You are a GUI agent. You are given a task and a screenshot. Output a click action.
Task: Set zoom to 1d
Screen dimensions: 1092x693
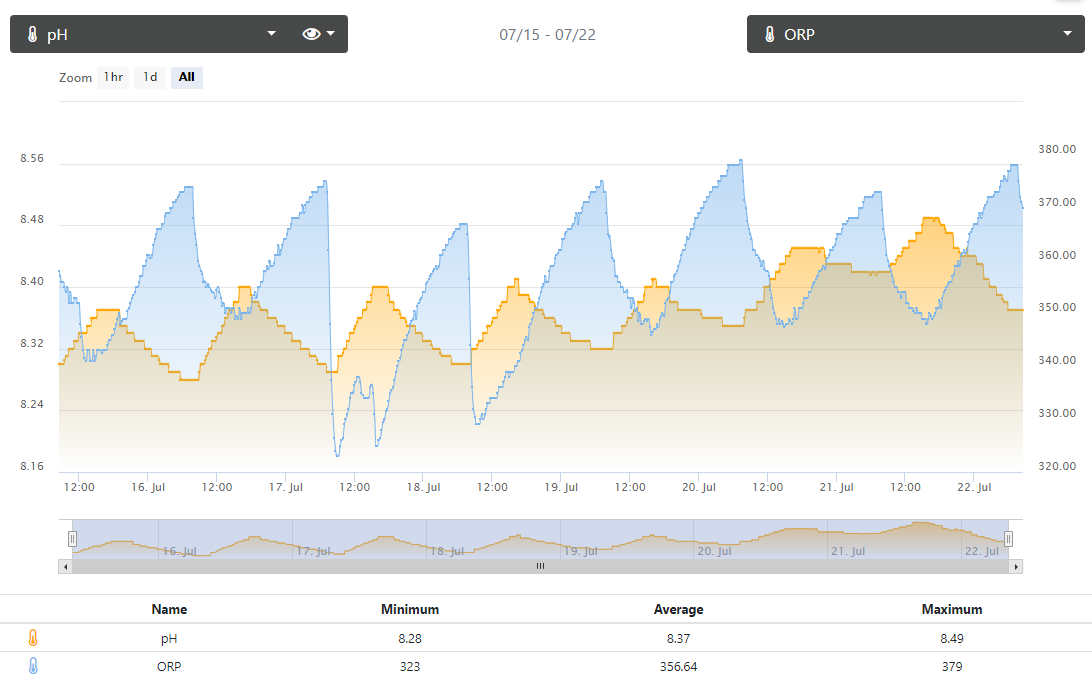tap(150, 77)
